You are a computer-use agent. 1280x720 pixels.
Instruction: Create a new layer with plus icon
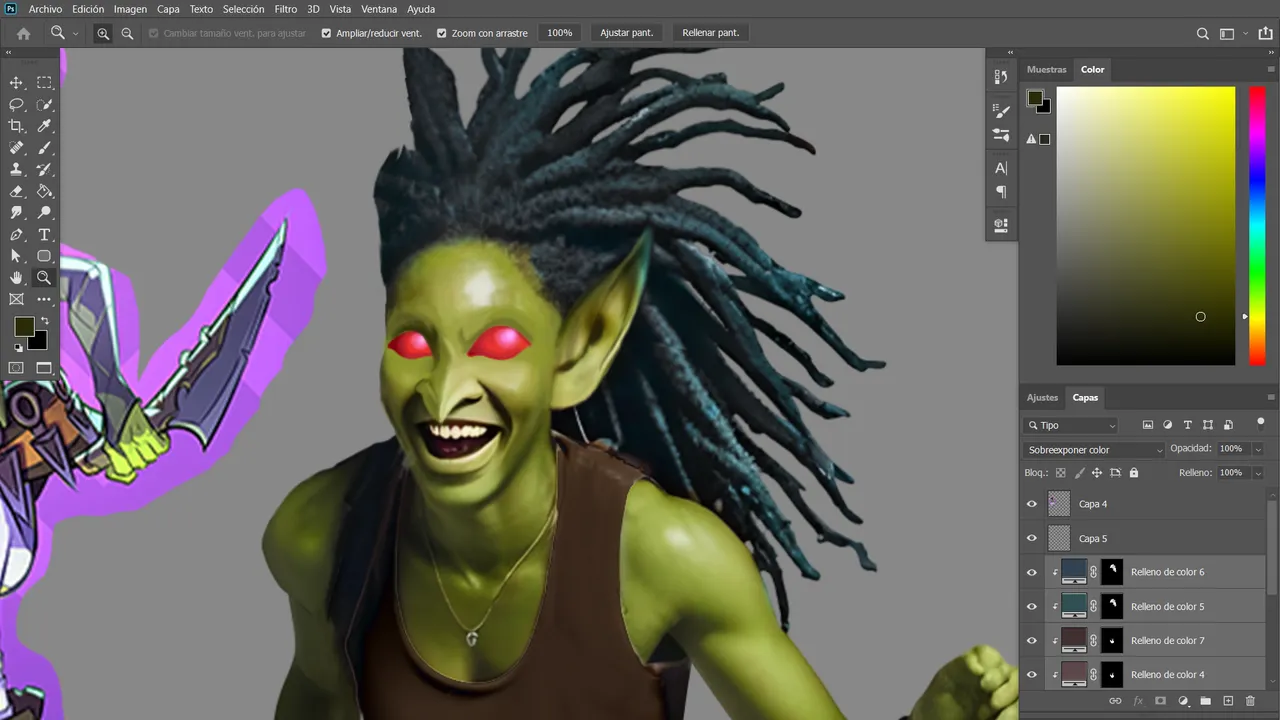click(1228, 701)
